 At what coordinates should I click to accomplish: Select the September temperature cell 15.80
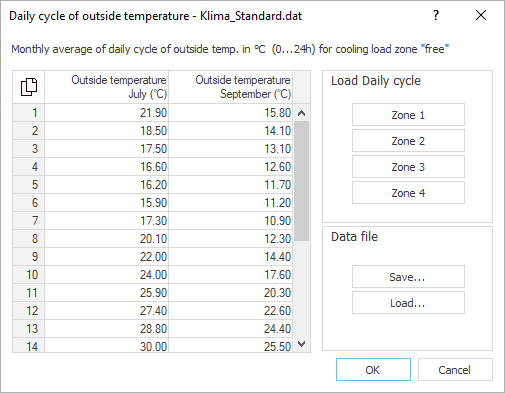231,113
